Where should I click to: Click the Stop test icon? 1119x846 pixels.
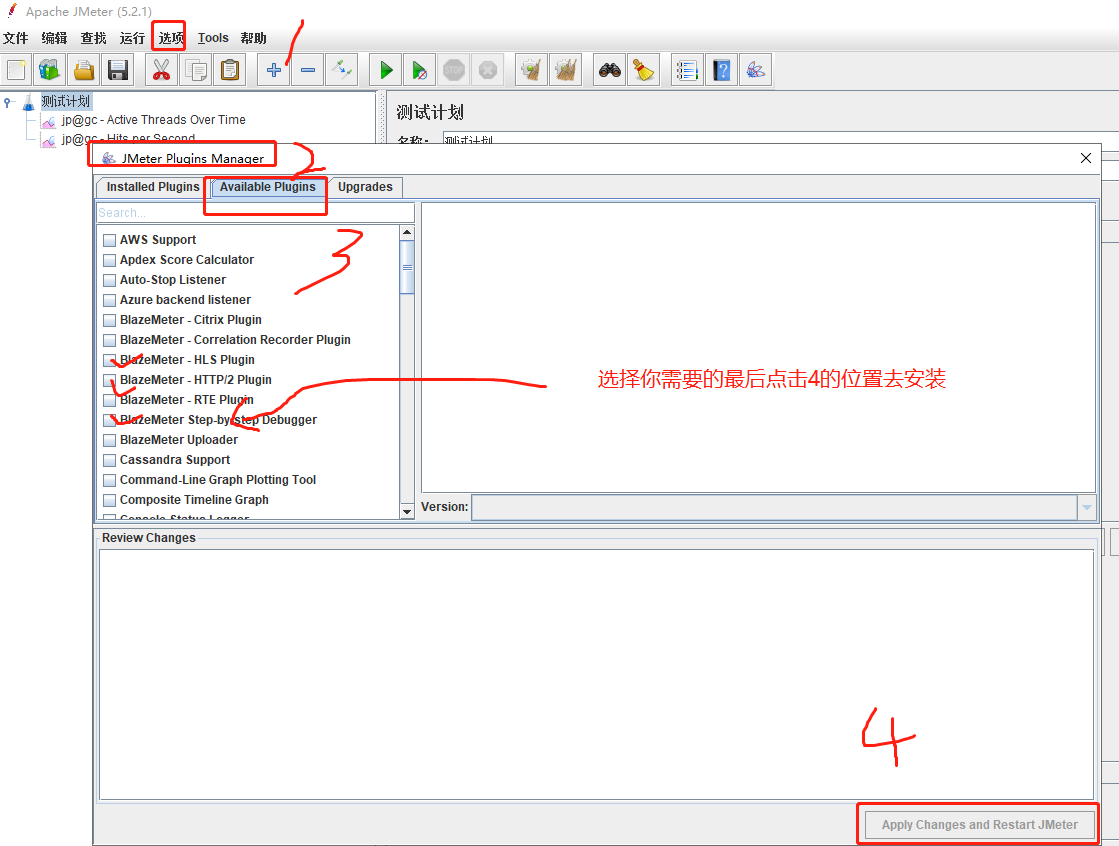pos(454,70)
